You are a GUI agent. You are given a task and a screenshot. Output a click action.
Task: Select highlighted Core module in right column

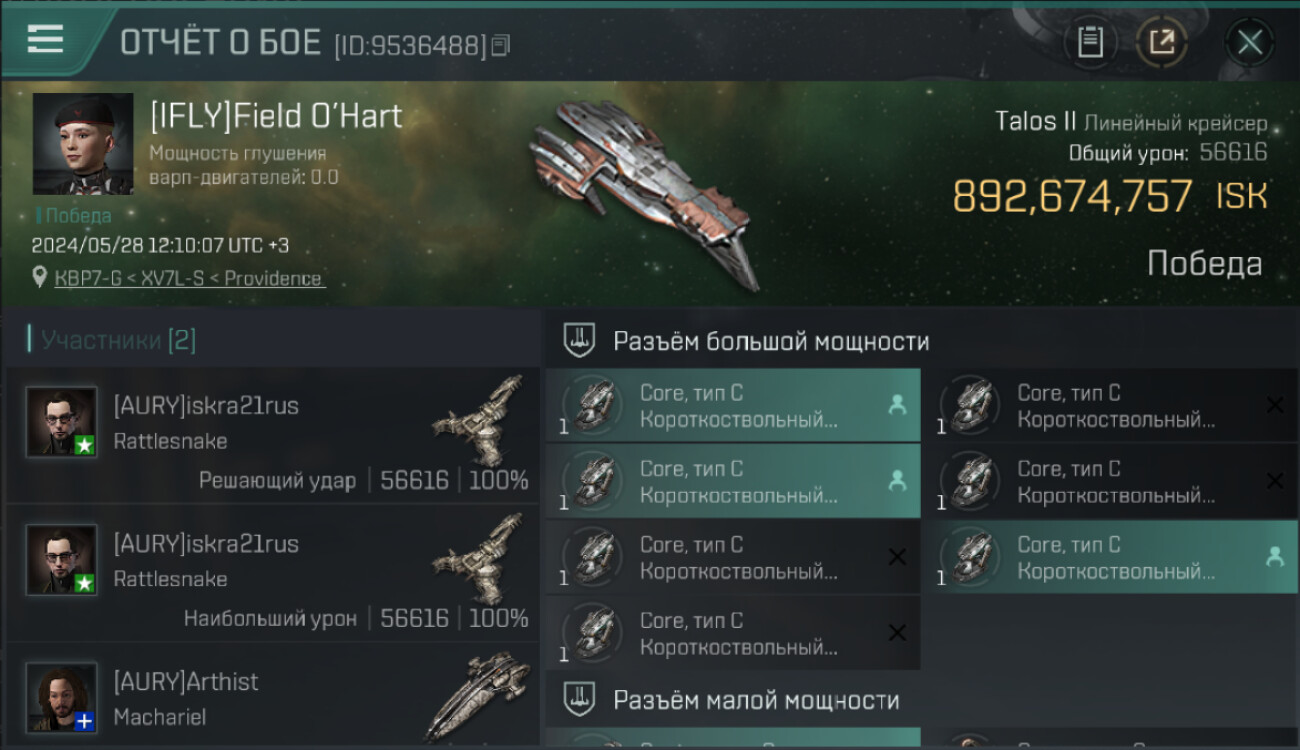pyautogui.click(x=1111, y=557)
